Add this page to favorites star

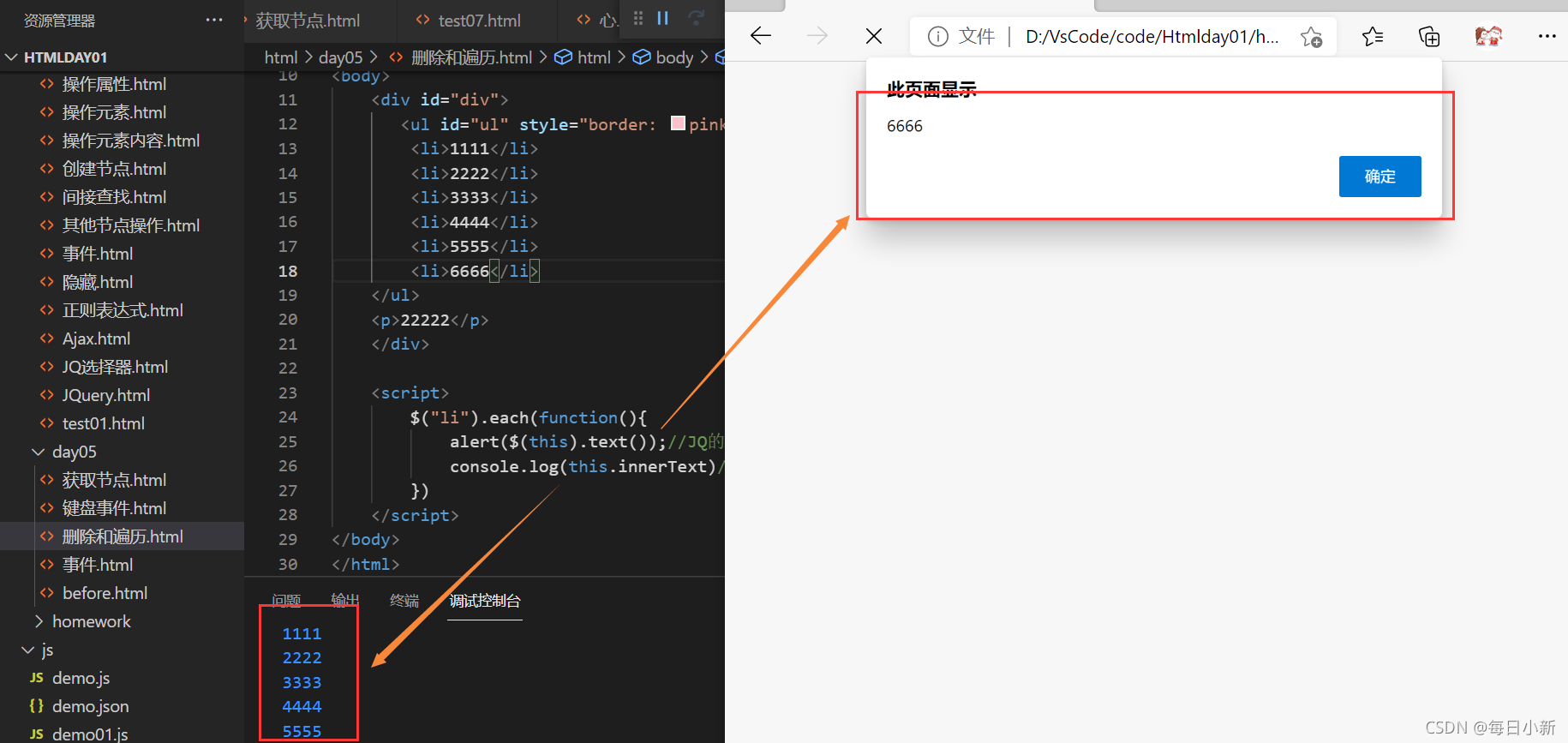coord(1311,37)
